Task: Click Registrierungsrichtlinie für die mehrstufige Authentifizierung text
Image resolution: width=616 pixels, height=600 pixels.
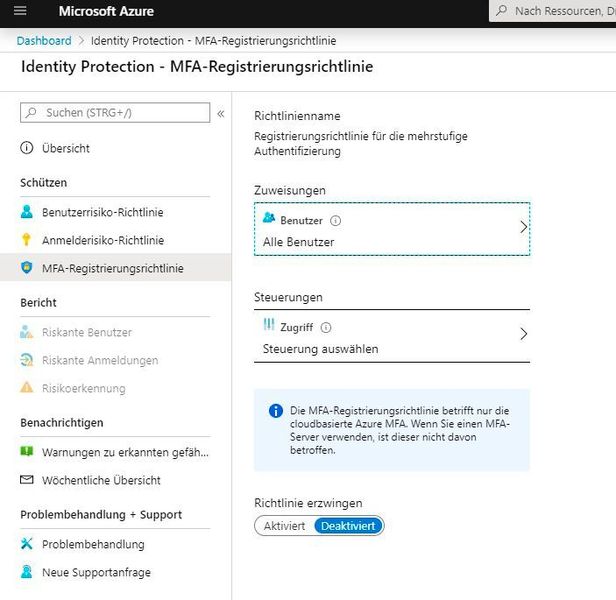Action: point(361,144)
